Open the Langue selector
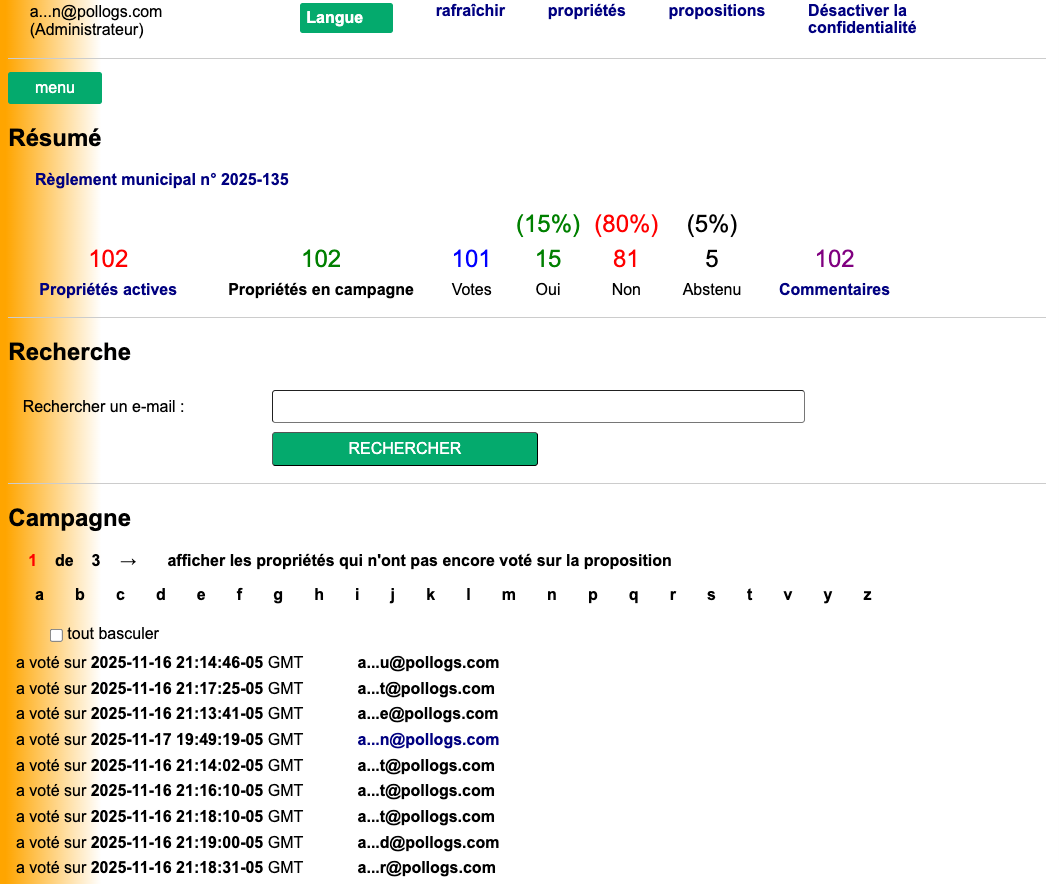The height and width of the screenshot is (884, 1059). coord(346,18)
